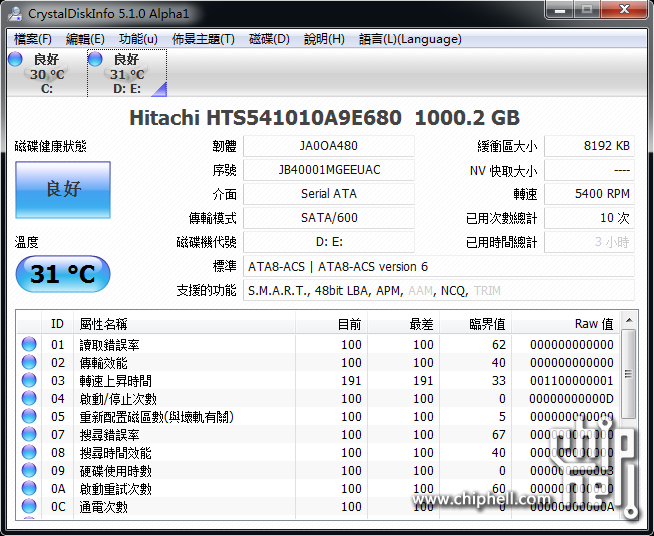Click the 屬性名稱 column header
654x536 pixels.
point(185,324)
